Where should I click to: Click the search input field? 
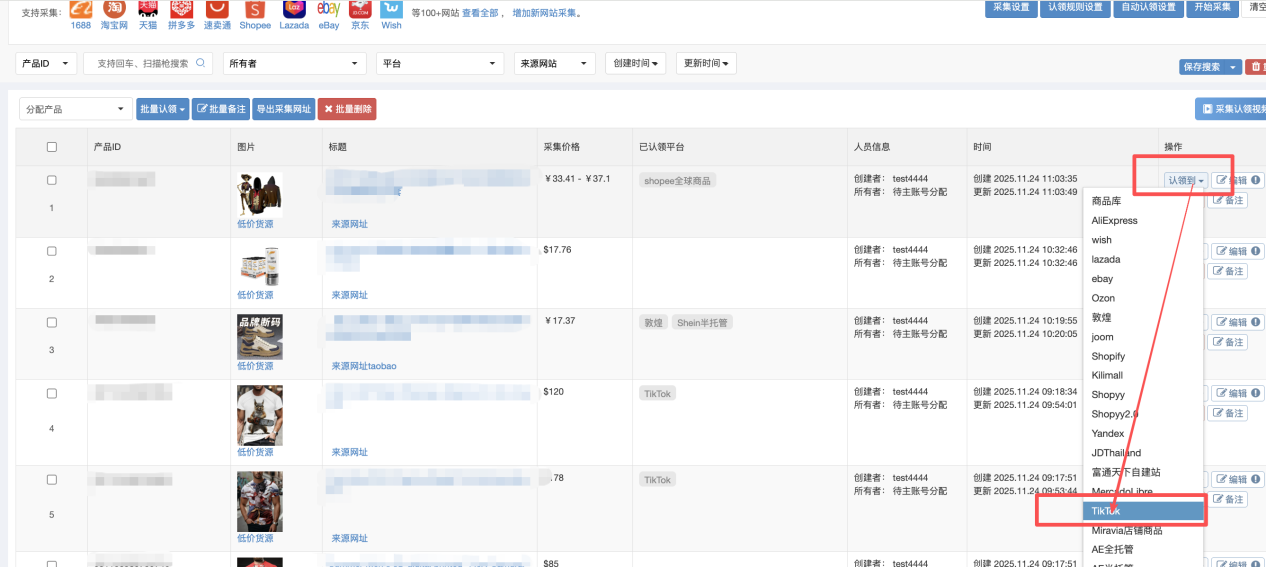141,63
